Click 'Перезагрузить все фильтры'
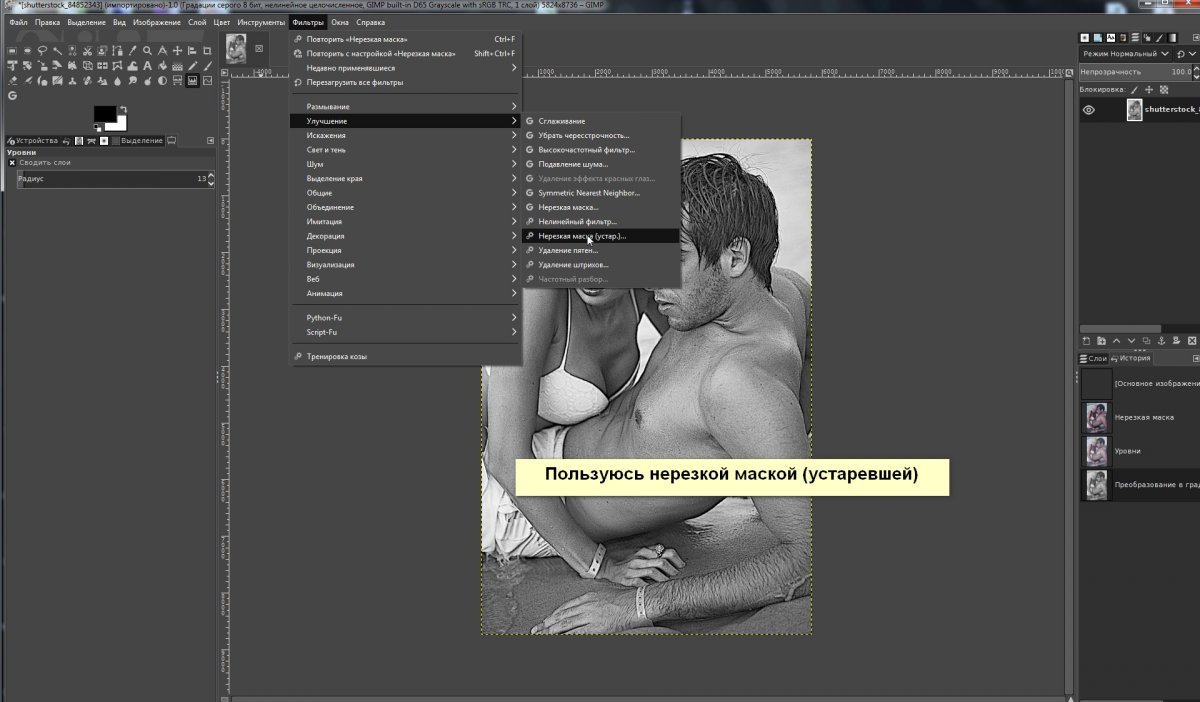This screenshot has height=702, width=1200. pos(354,82)
